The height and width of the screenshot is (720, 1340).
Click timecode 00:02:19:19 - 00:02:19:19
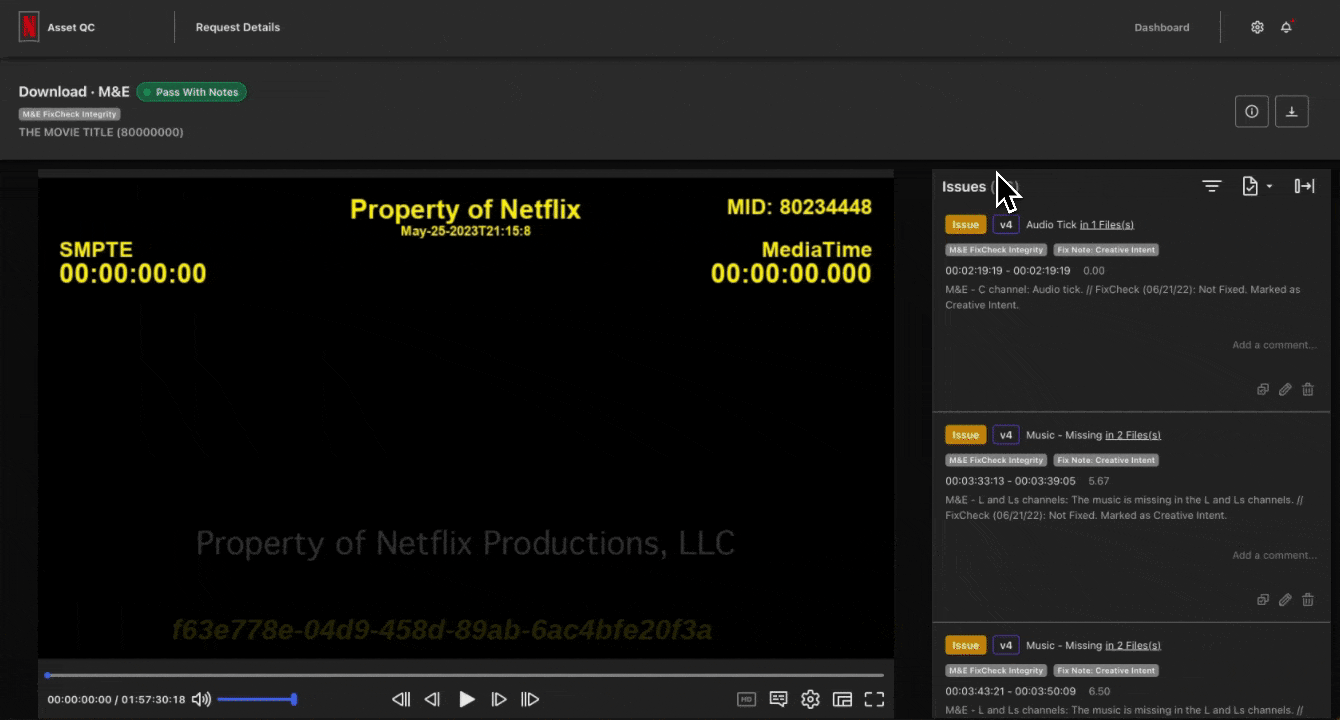[1008, 271]
